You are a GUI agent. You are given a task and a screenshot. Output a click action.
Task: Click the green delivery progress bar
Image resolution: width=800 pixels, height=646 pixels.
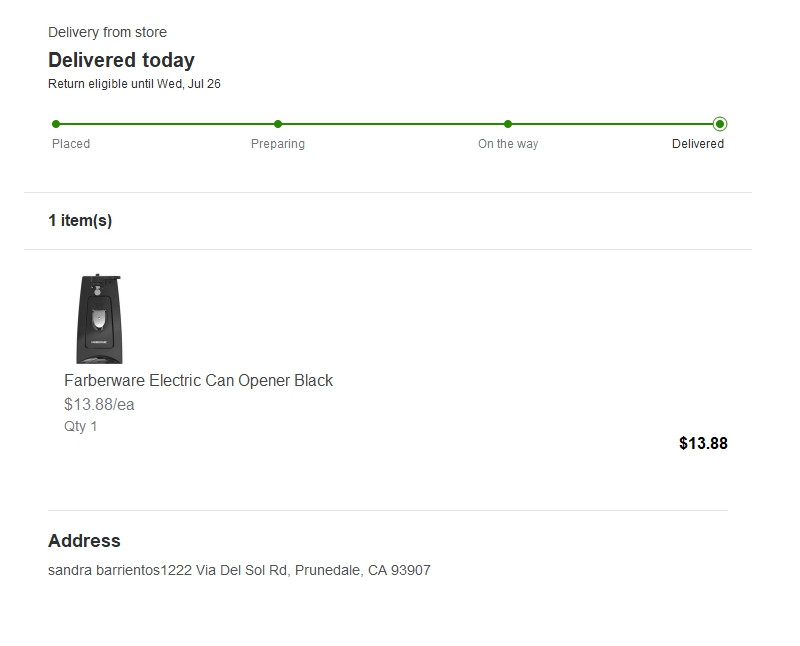(390, 124)
